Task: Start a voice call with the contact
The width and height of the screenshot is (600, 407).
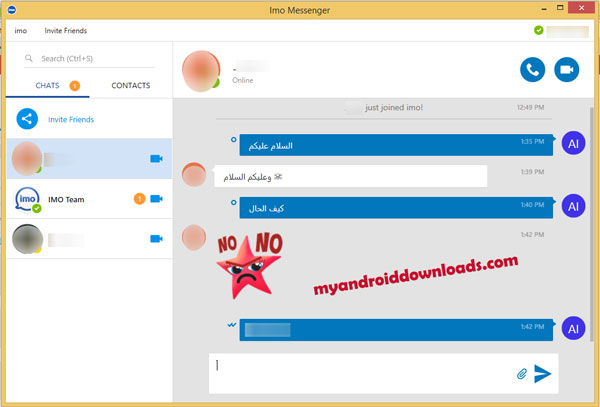Action: click(532, 70)
